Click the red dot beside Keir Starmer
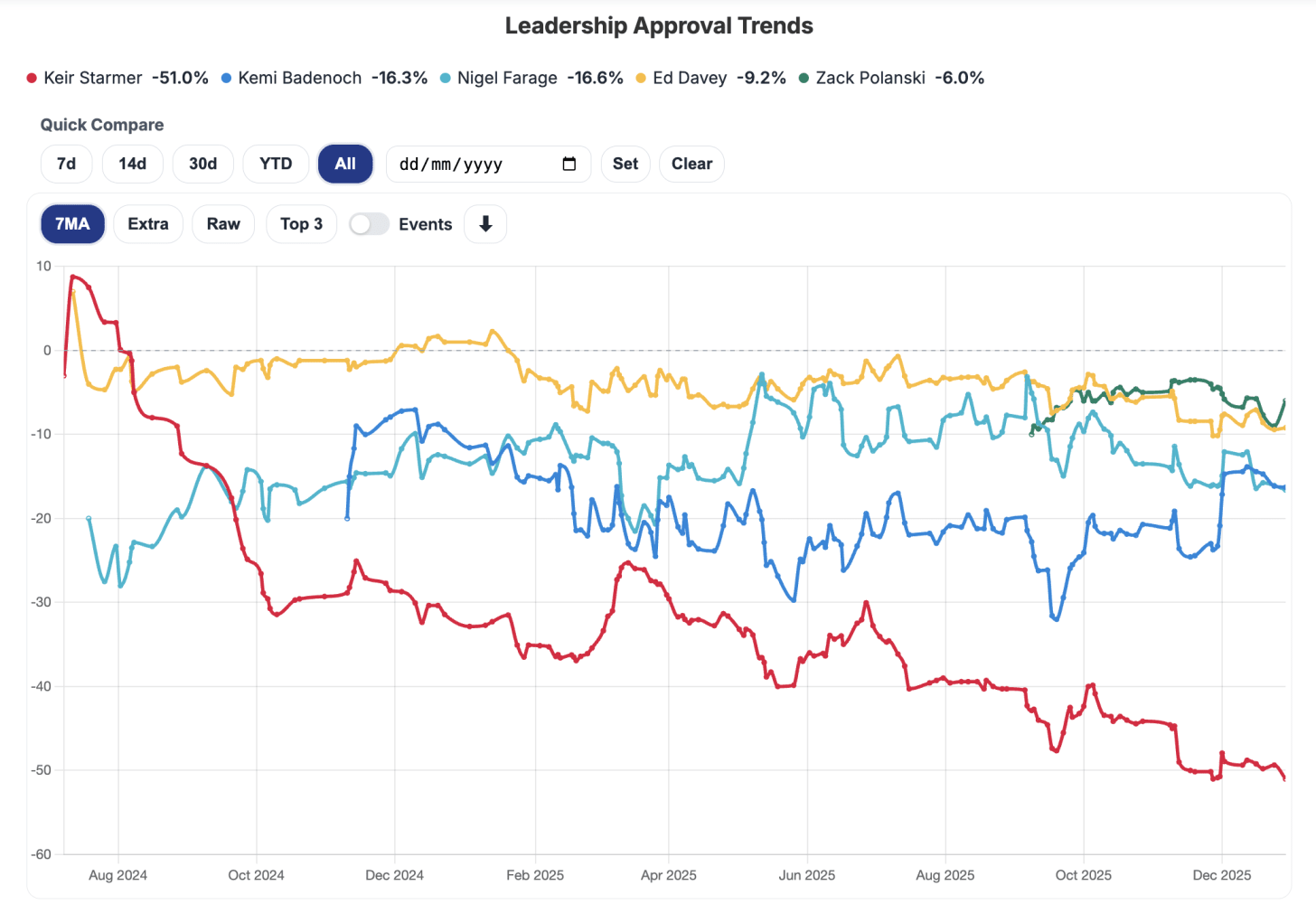1316x904 pixels. coord(32,77)
